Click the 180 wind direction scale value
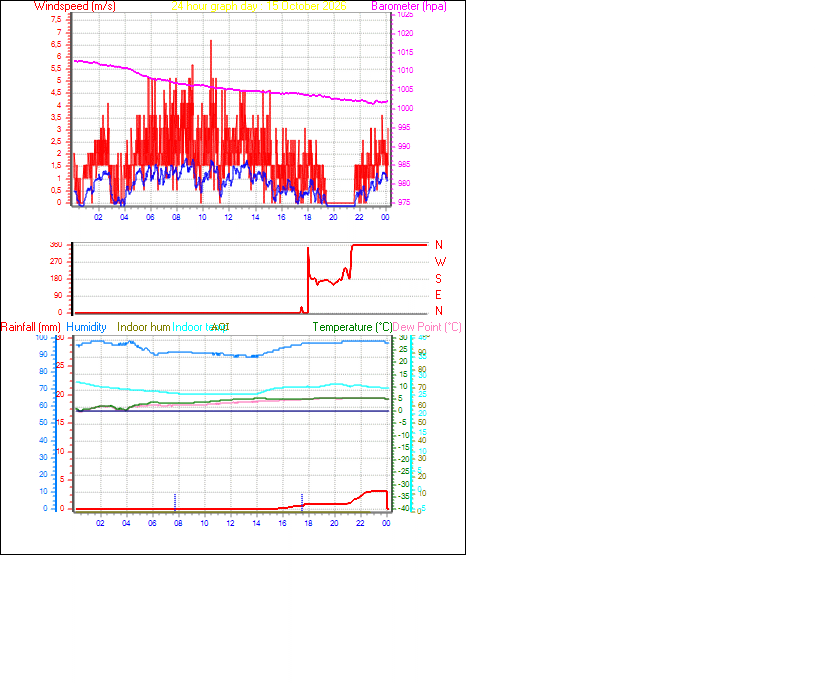This screenshot has width=816, height=683. click(56, 279)
